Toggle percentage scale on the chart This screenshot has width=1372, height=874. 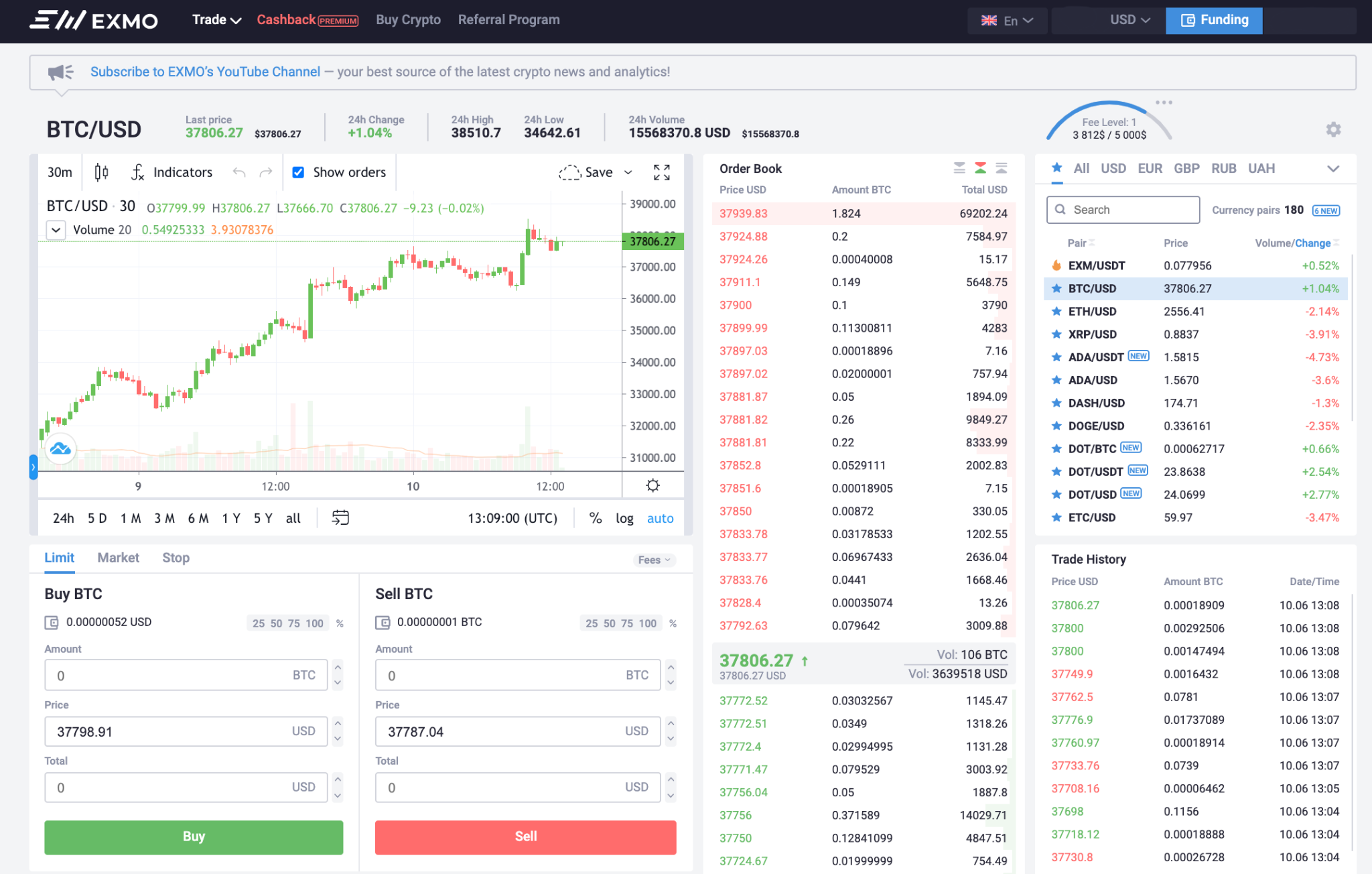click(x=595, y=517)
